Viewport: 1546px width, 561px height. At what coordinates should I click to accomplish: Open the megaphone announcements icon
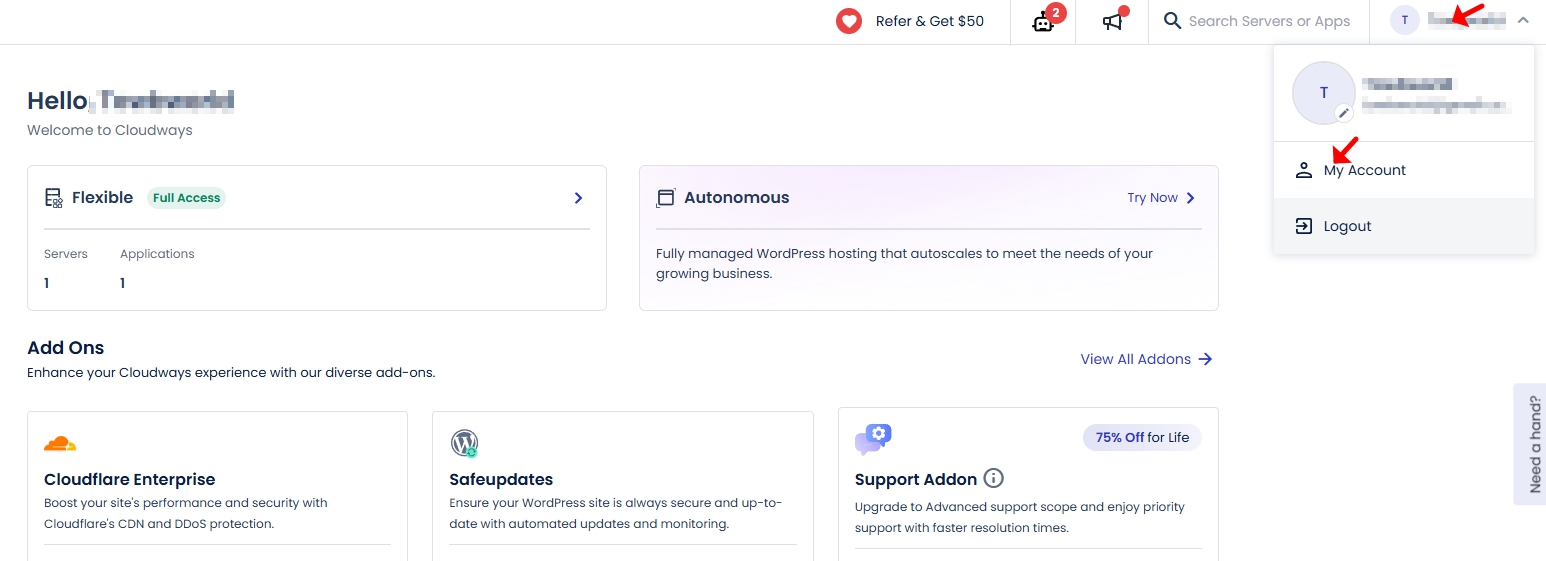[x=1113, y=21]
